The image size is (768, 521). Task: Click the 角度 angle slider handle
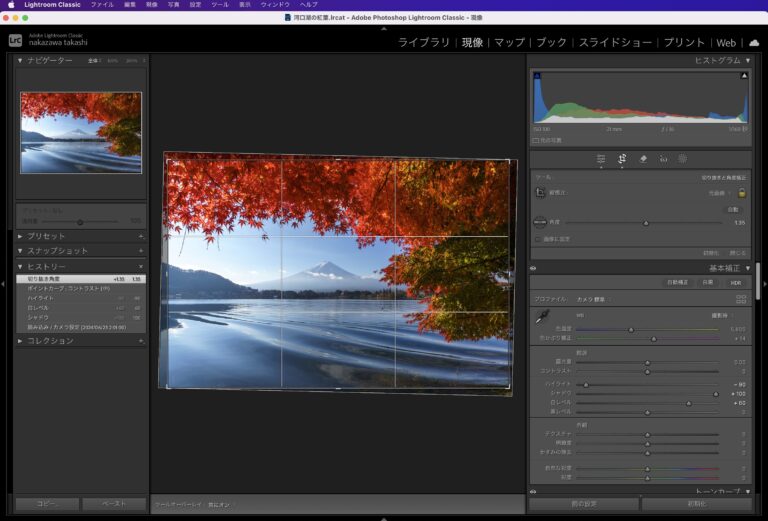(646, 223)
